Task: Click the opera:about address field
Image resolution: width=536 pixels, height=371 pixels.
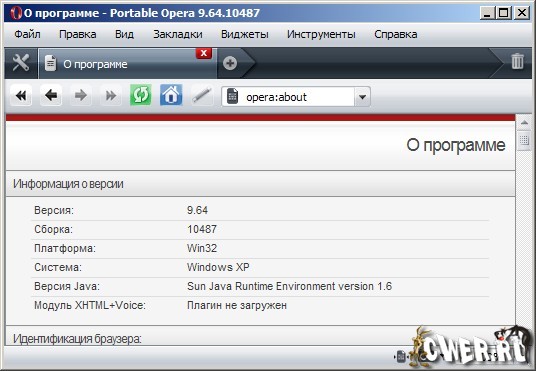Action: click(288, 97)
